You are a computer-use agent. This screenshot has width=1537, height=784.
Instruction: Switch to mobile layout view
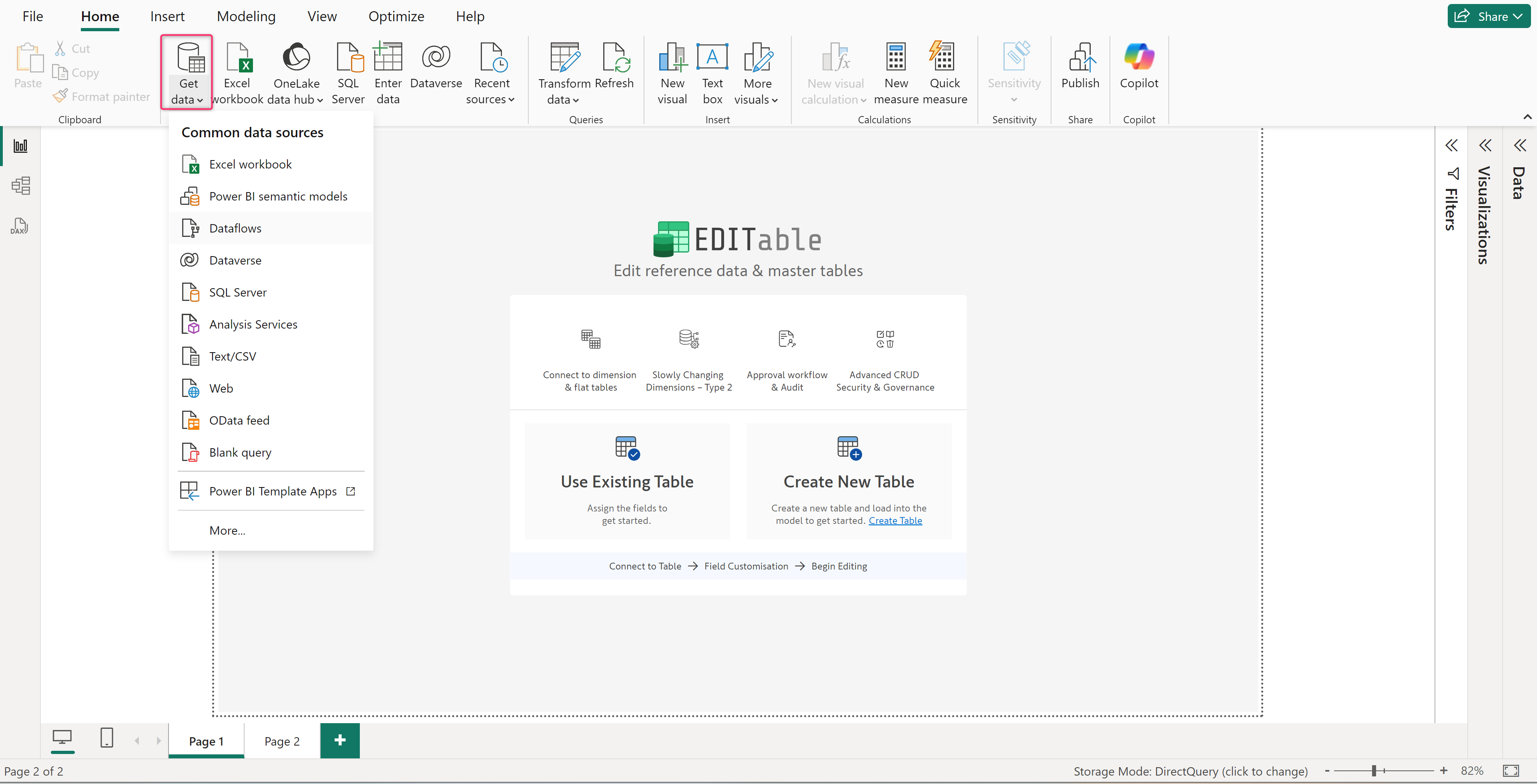107,738
